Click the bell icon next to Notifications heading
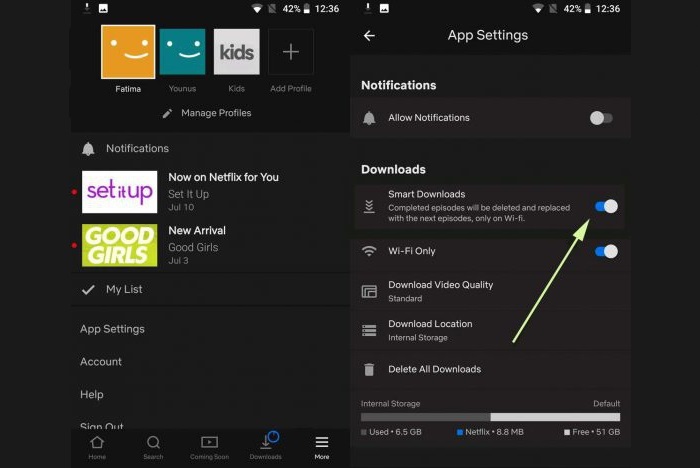This screenshot has width=700, height=468. 88,149
